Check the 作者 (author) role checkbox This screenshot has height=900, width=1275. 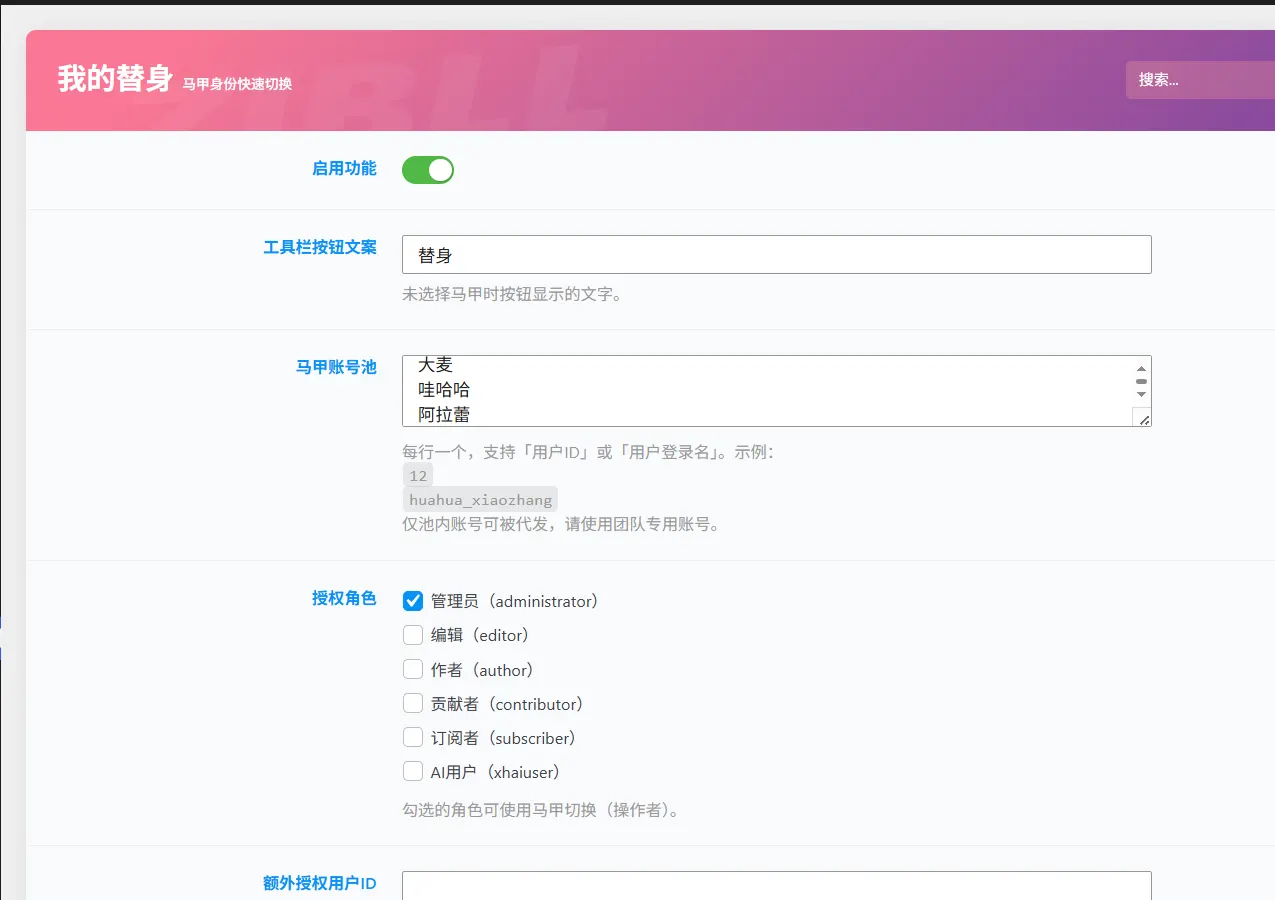(x=413, y=669)
